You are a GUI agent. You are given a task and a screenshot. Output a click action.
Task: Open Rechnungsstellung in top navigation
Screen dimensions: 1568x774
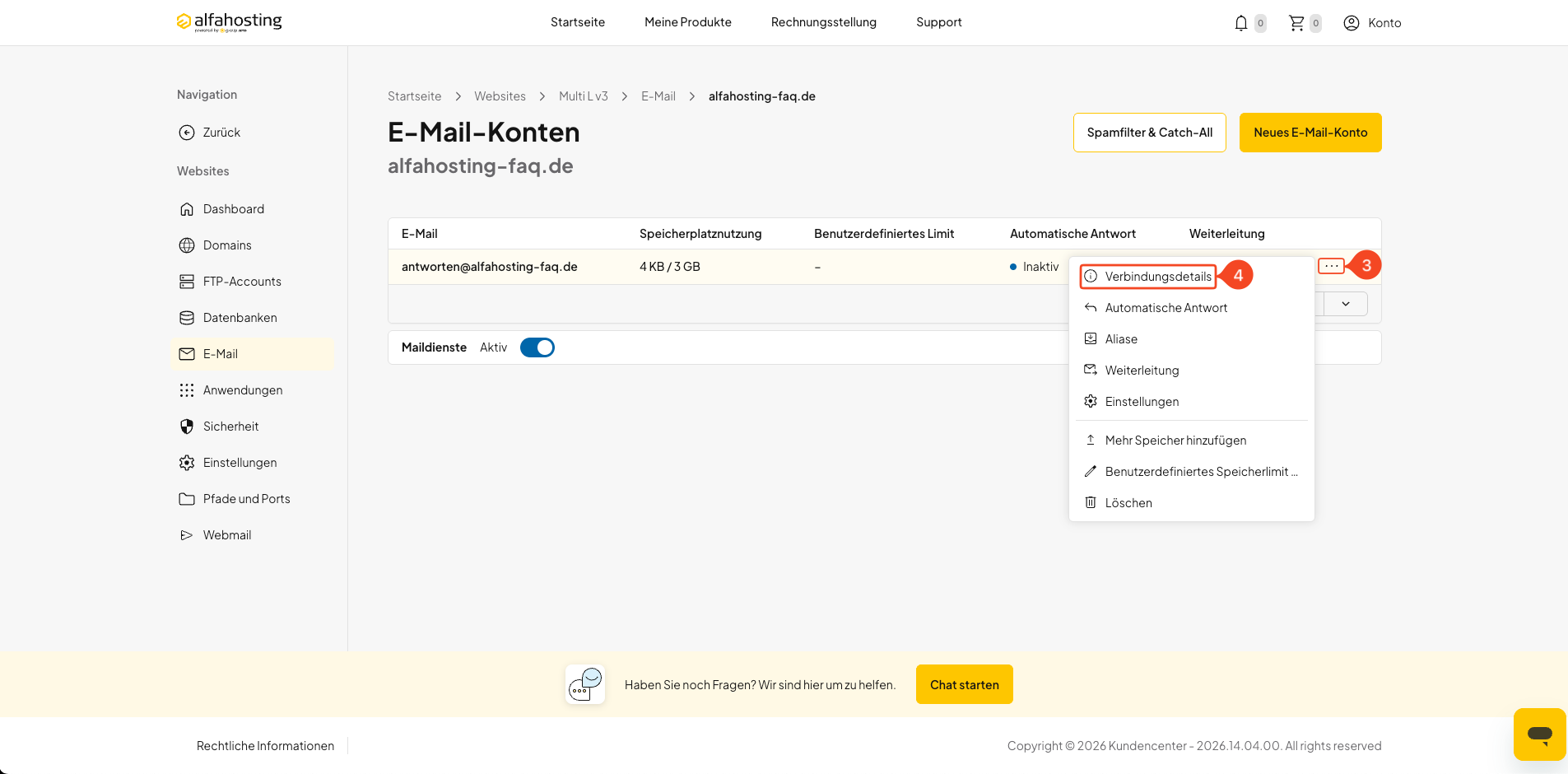pyautogui.click(x=824, y=22)
